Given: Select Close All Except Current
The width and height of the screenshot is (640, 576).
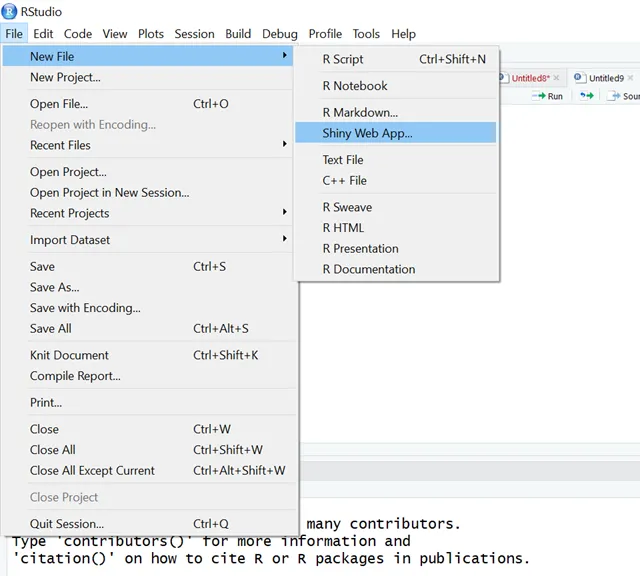Looking at the screenshot, I should pyautogui.click(x=148, y=471).
